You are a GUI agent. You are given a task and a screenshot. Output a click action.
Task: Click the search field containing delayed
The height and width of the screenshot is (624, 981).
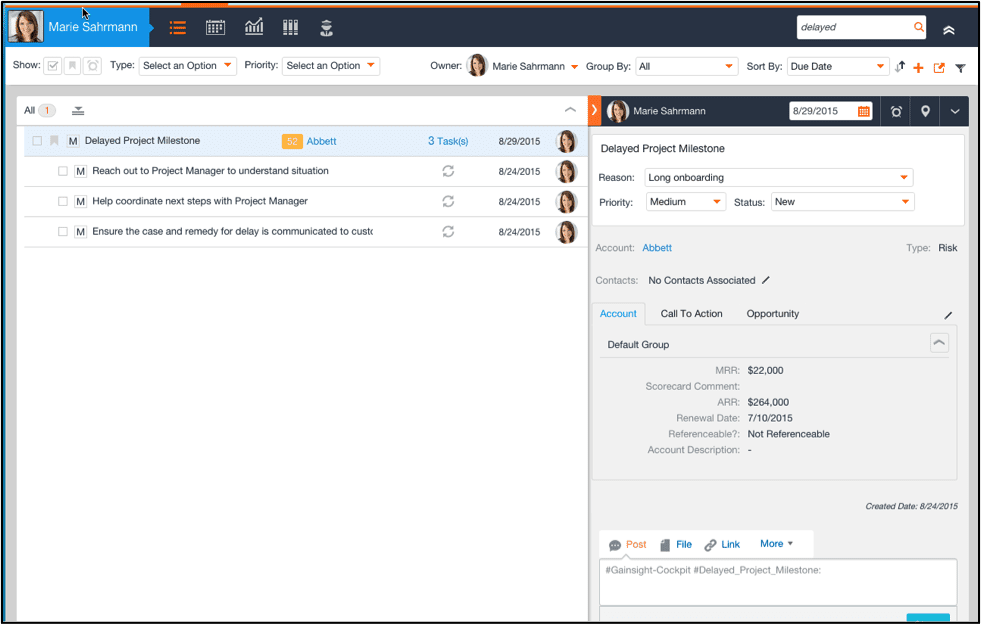(x=855, y=27)
